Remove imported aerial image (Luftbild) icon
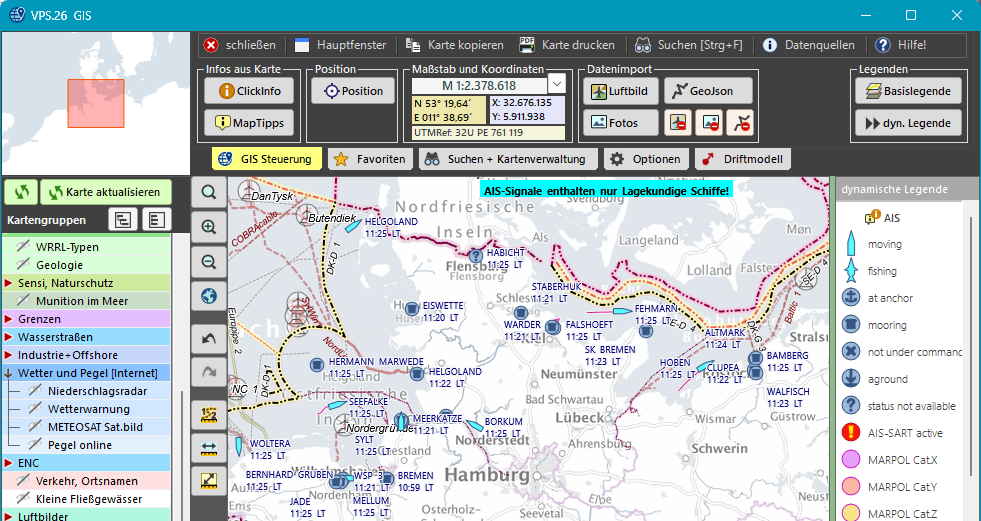Viewport: 981px width, 521px height. (678, 123)
